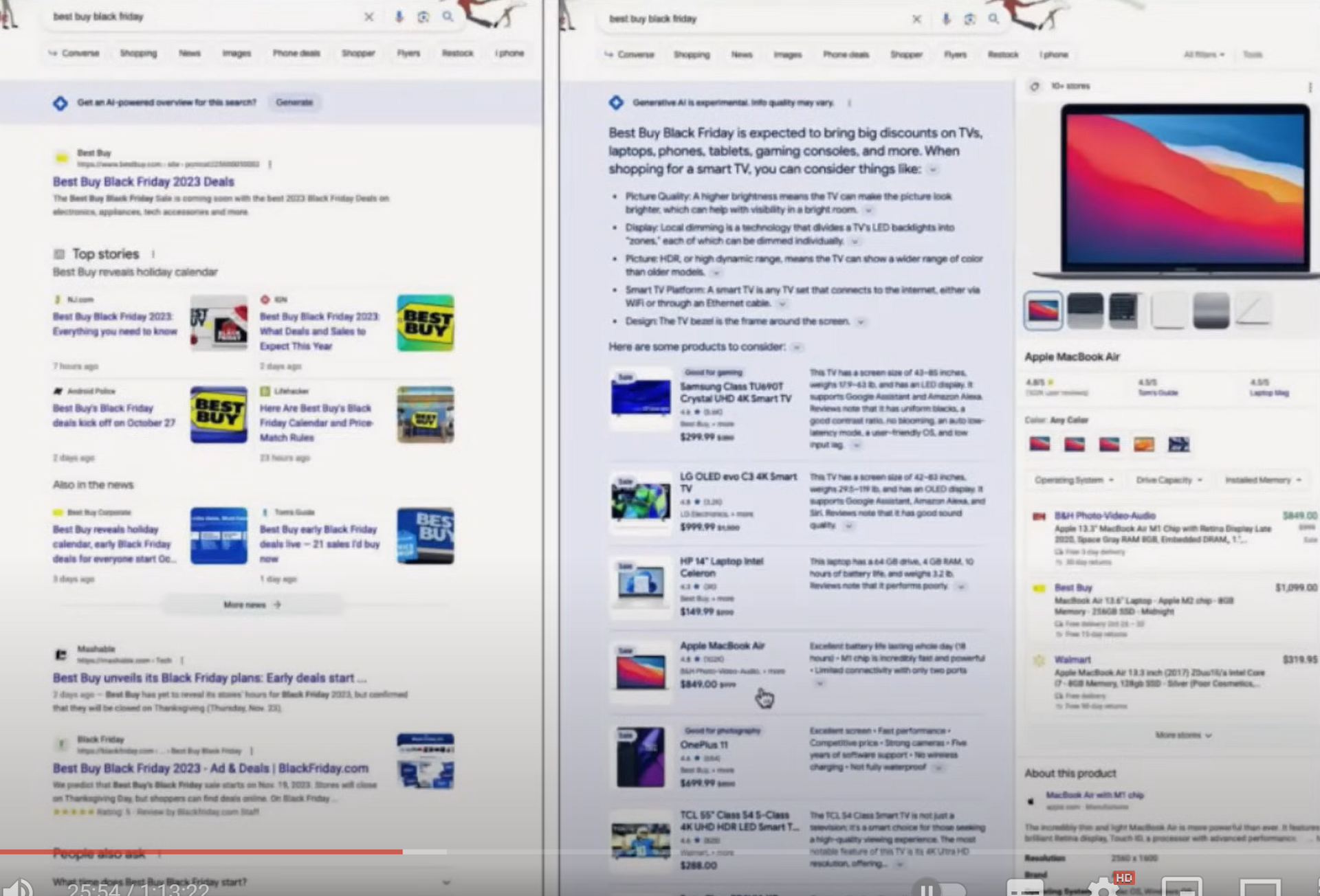This screenshot has height=896, width=1320.
Task: Start voice search in the left results page
Action: coord(399,16)
